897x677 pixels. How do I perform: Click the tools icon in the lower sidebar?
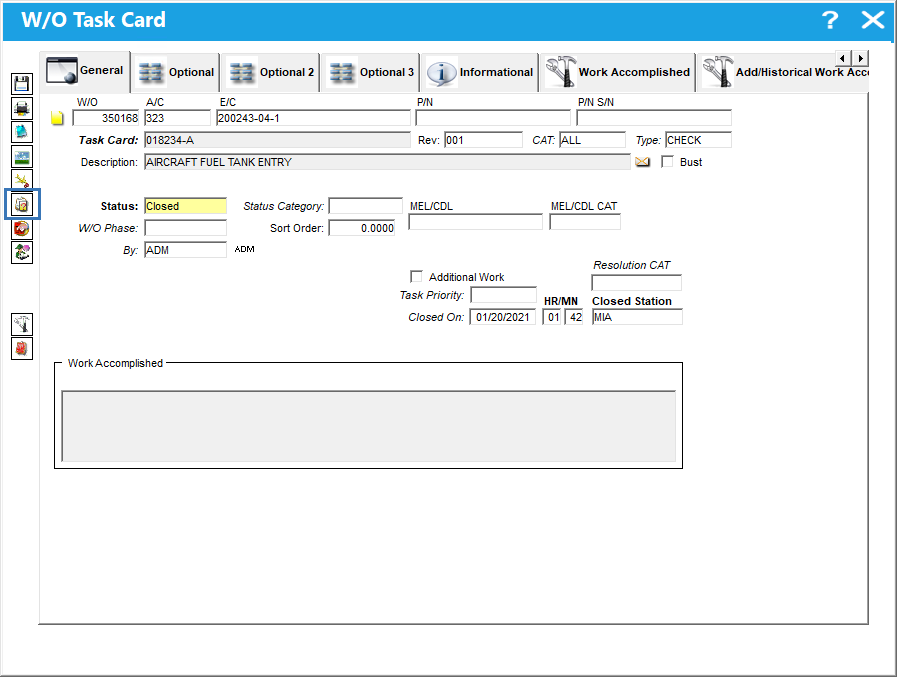[22, 324]
